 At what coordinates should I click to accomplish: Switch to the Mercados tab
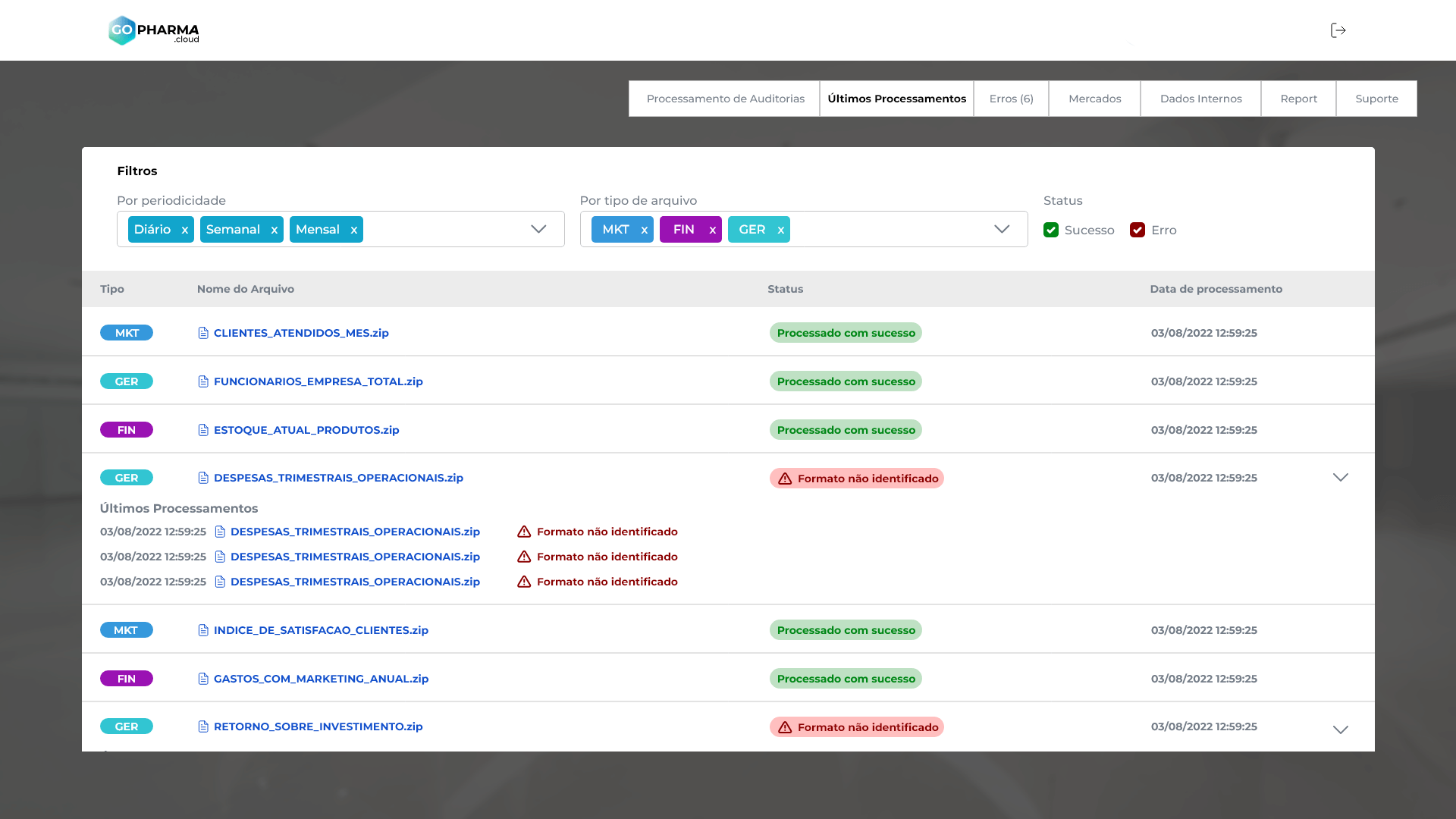1095,99
